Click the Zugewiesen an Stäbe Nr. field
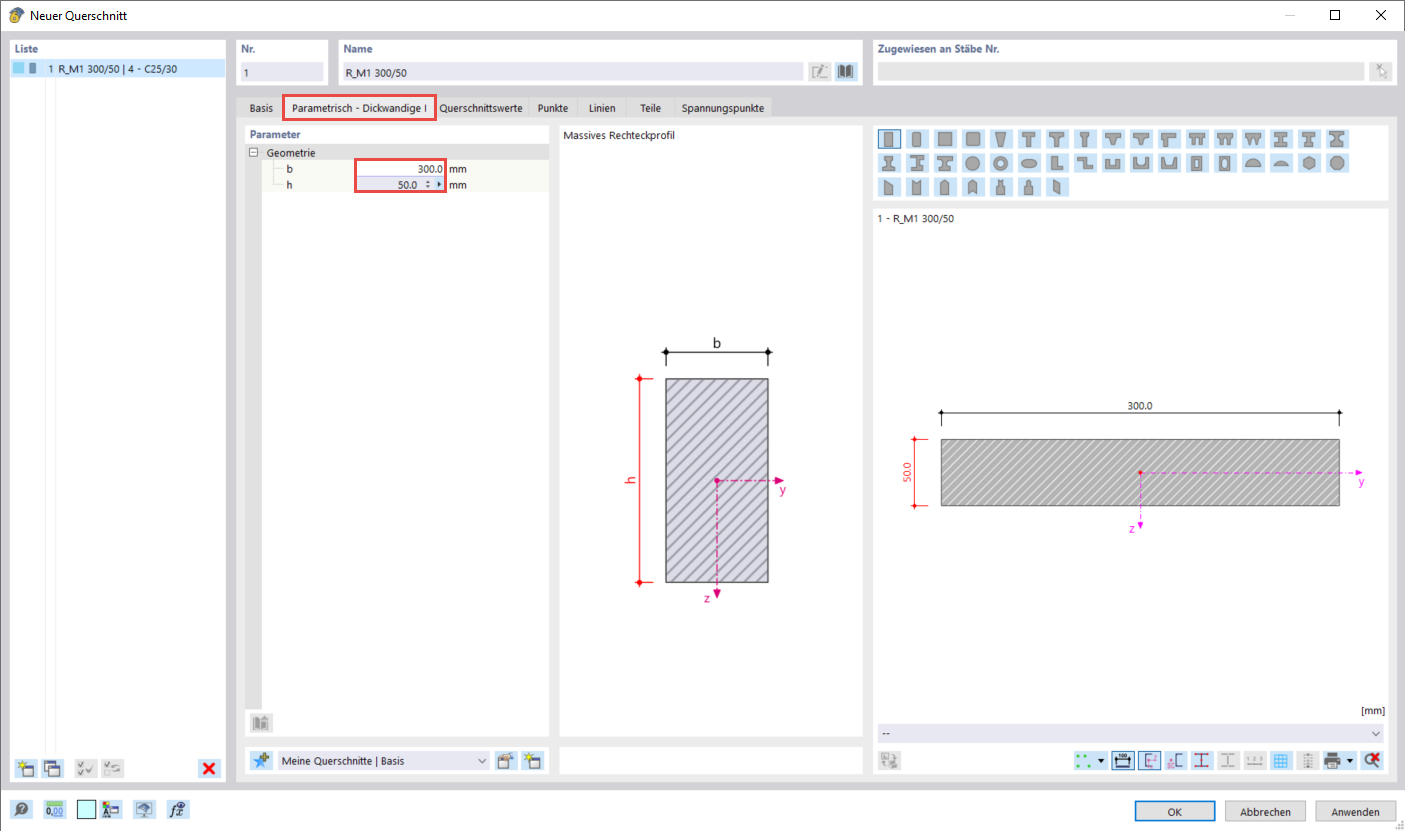1405x831 pixels. pyautogui.click(x=1121, y=72)
